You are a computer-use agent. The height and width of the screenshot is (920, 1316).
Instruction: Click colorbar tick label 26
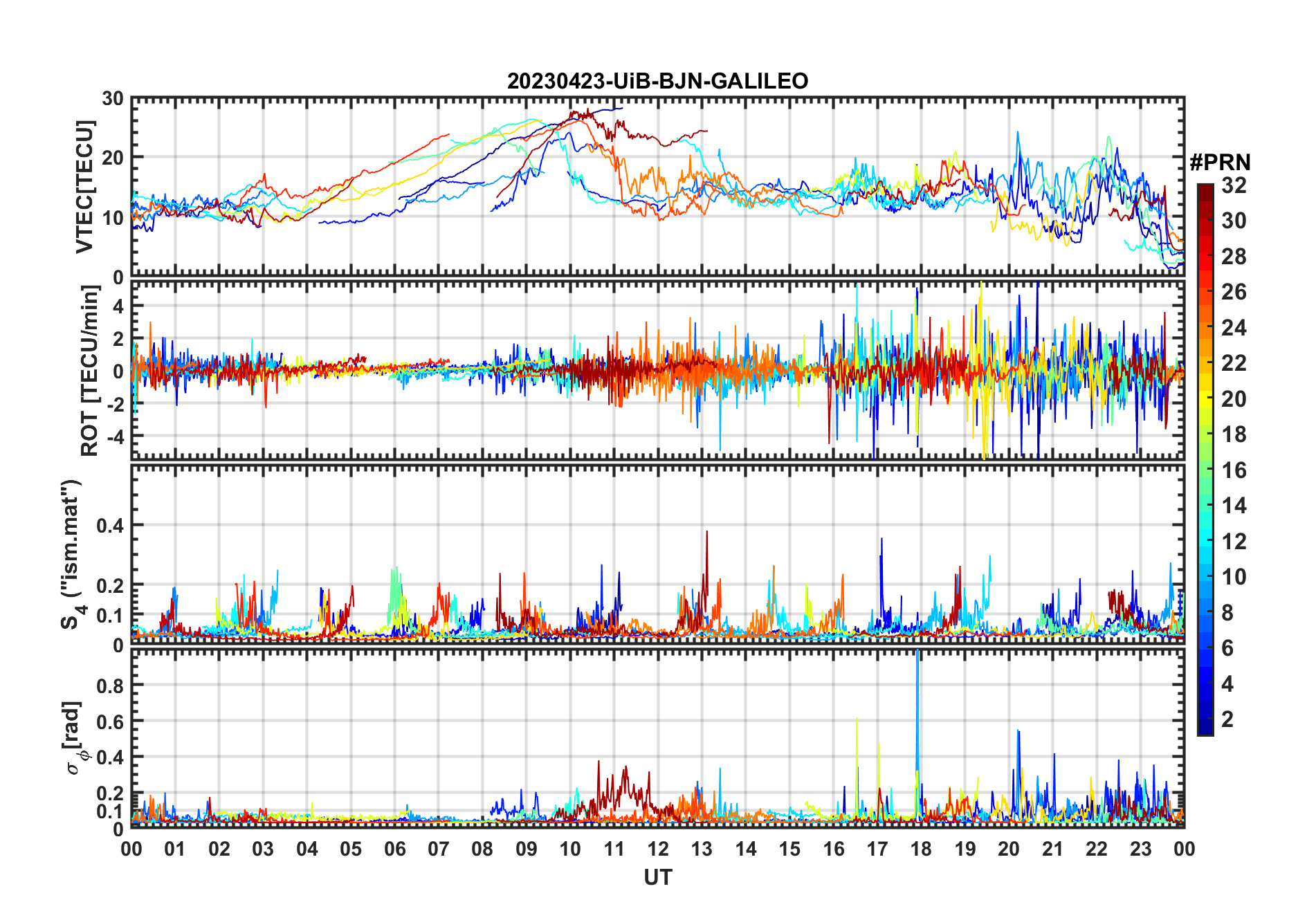(1234, 292)
